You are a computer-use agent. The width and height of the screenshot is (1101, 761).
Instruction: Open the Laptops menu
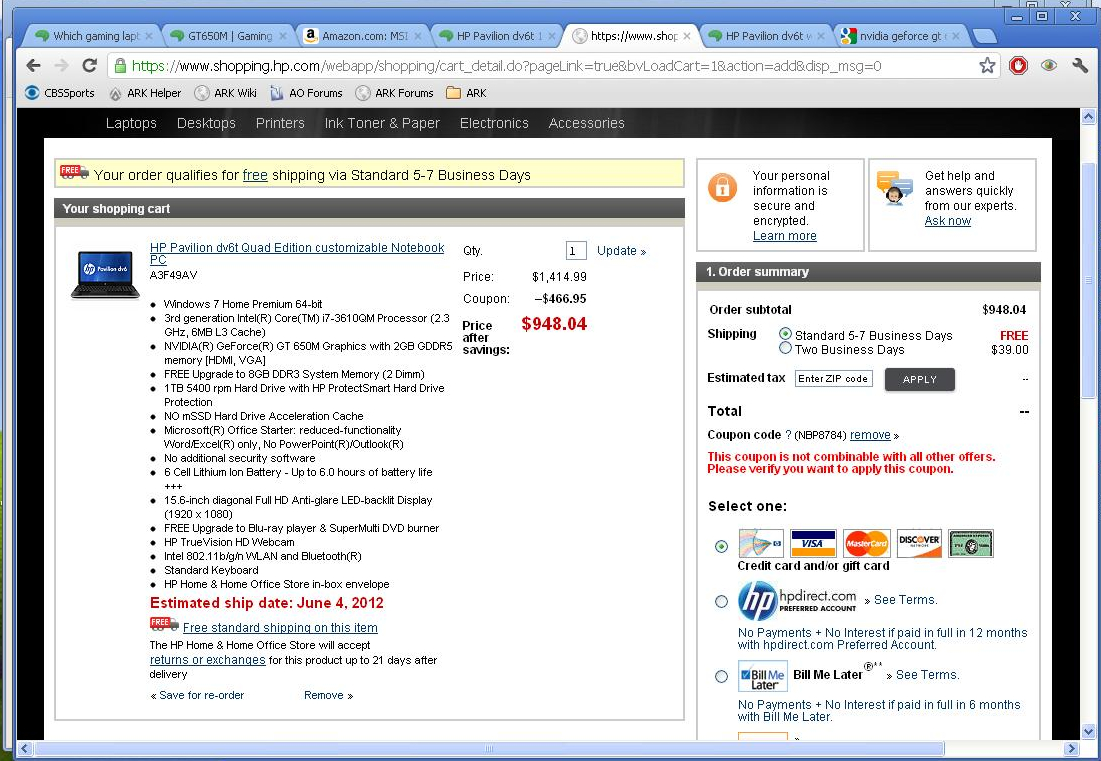[131, 123]
